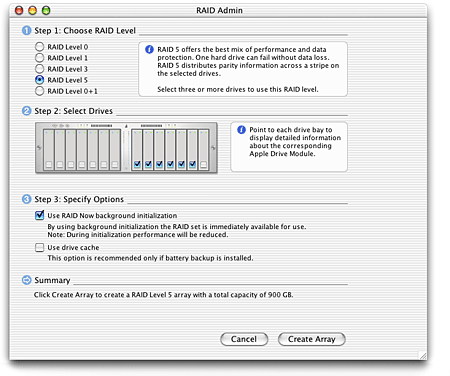Check the first drive bay in left group
This screenshot has width=450, height=376.
coord(49,164)
